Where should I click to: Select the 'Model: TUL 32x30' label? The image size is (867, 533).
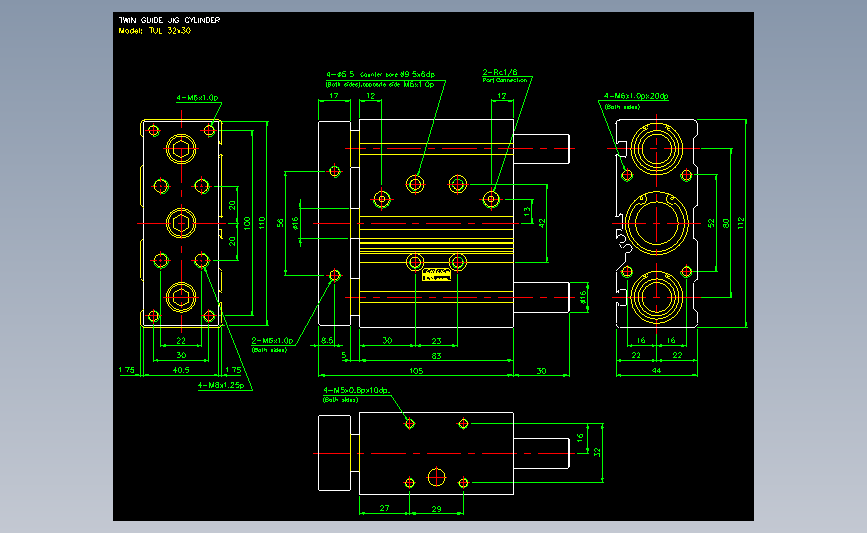pyautogui.click(x=155, y=31)
